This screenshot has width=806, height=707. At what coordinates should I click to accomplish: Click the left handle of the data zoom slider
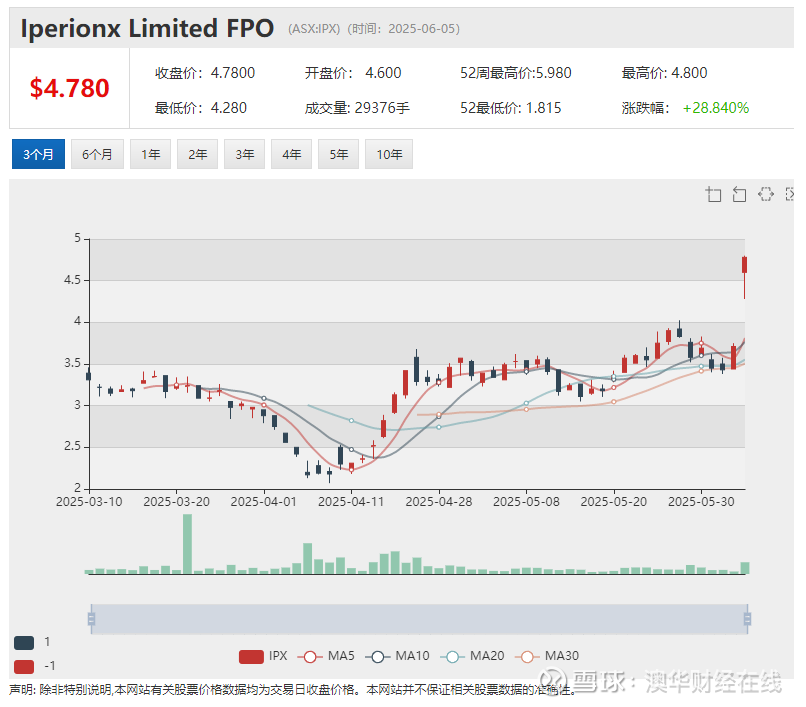tap(91, 619)
